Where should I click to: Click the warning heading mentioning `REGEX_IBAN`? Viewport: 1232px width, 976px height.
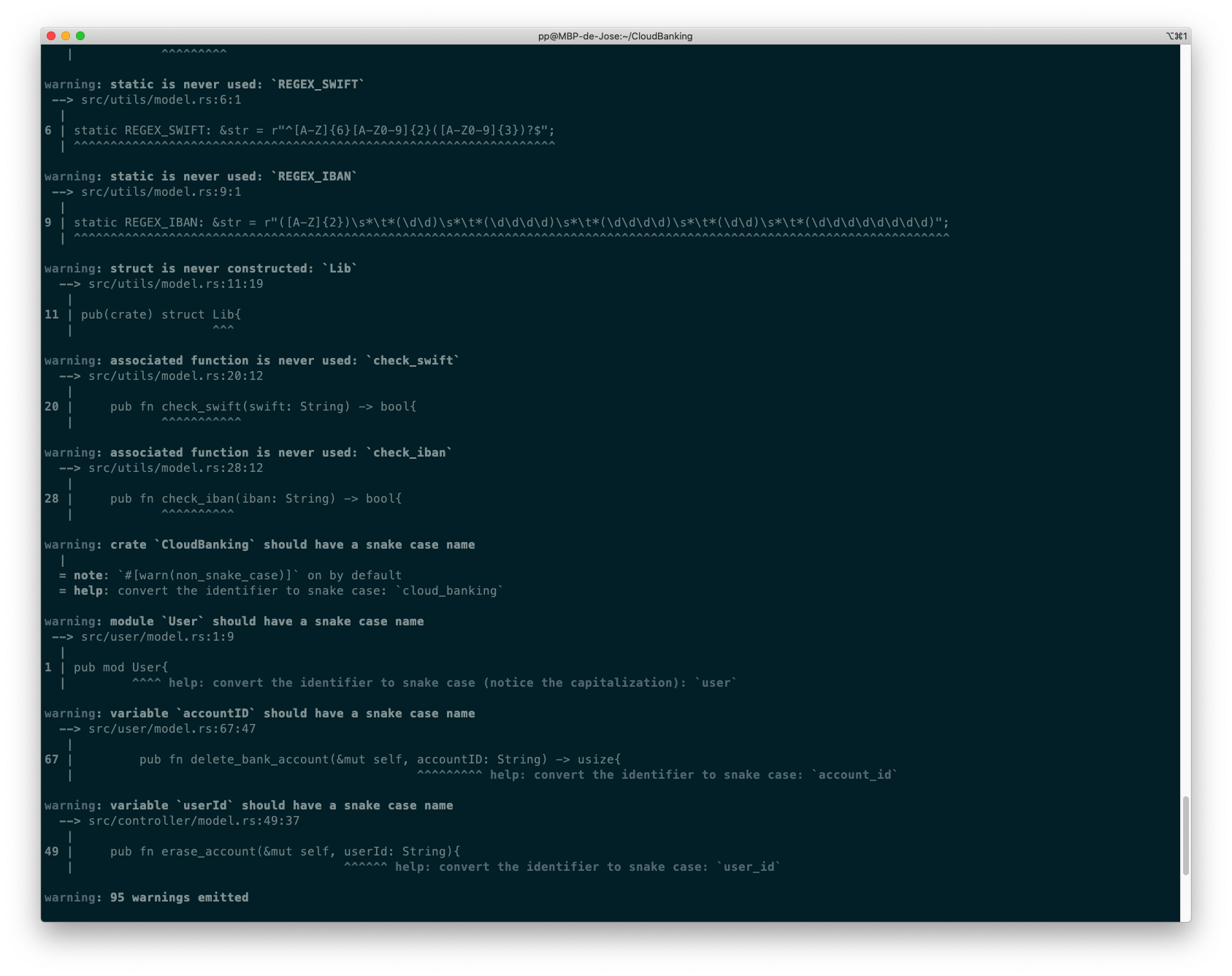[201, 177]
